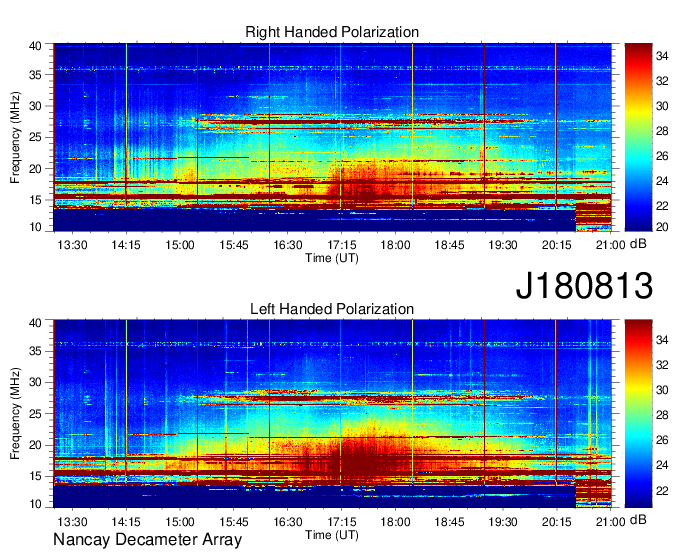The width and height of the screenshot is (680, 552).
Task: Click "18:00" time tick under Left Handed plot
Action: point(395,521)
